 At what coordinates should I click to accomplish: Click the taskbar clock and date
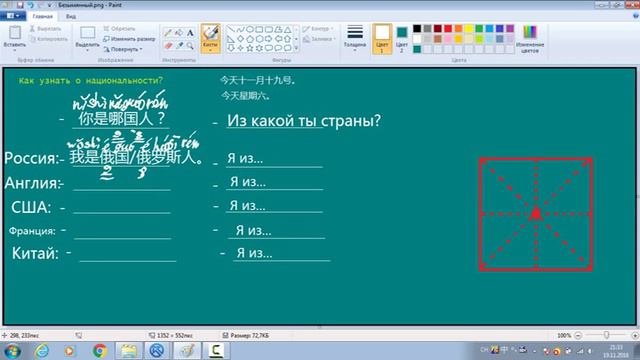(x=616, y=351)
